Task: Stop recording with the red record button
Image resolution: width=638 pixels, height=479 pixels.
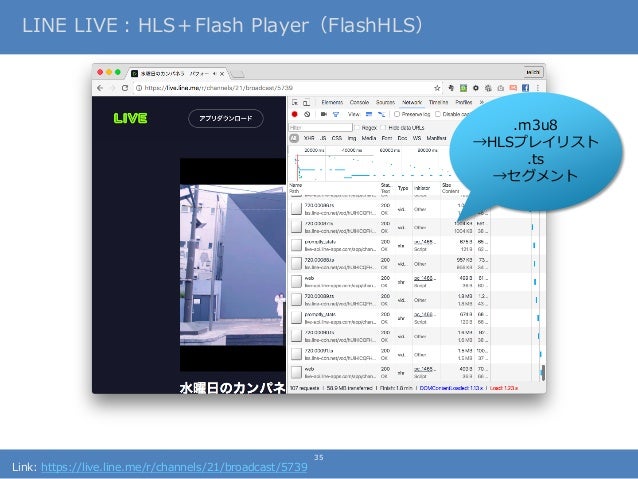Action: click(295, 114)
